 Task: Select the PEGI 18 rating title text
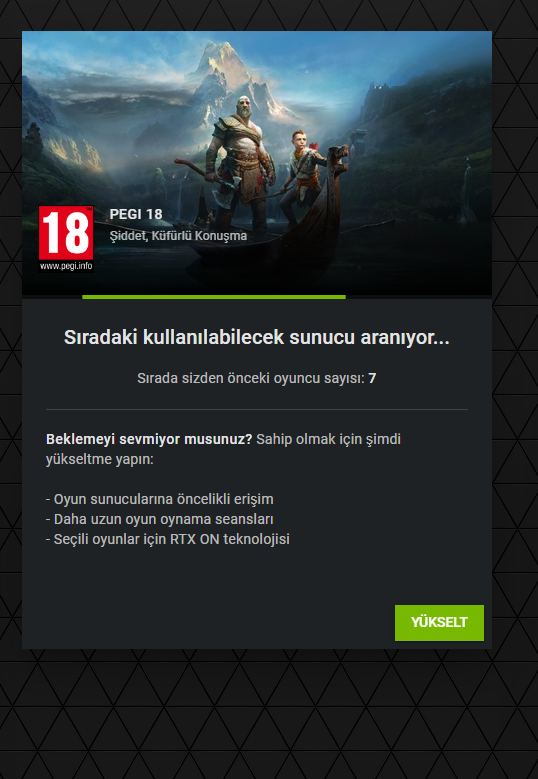pos(136,214)
